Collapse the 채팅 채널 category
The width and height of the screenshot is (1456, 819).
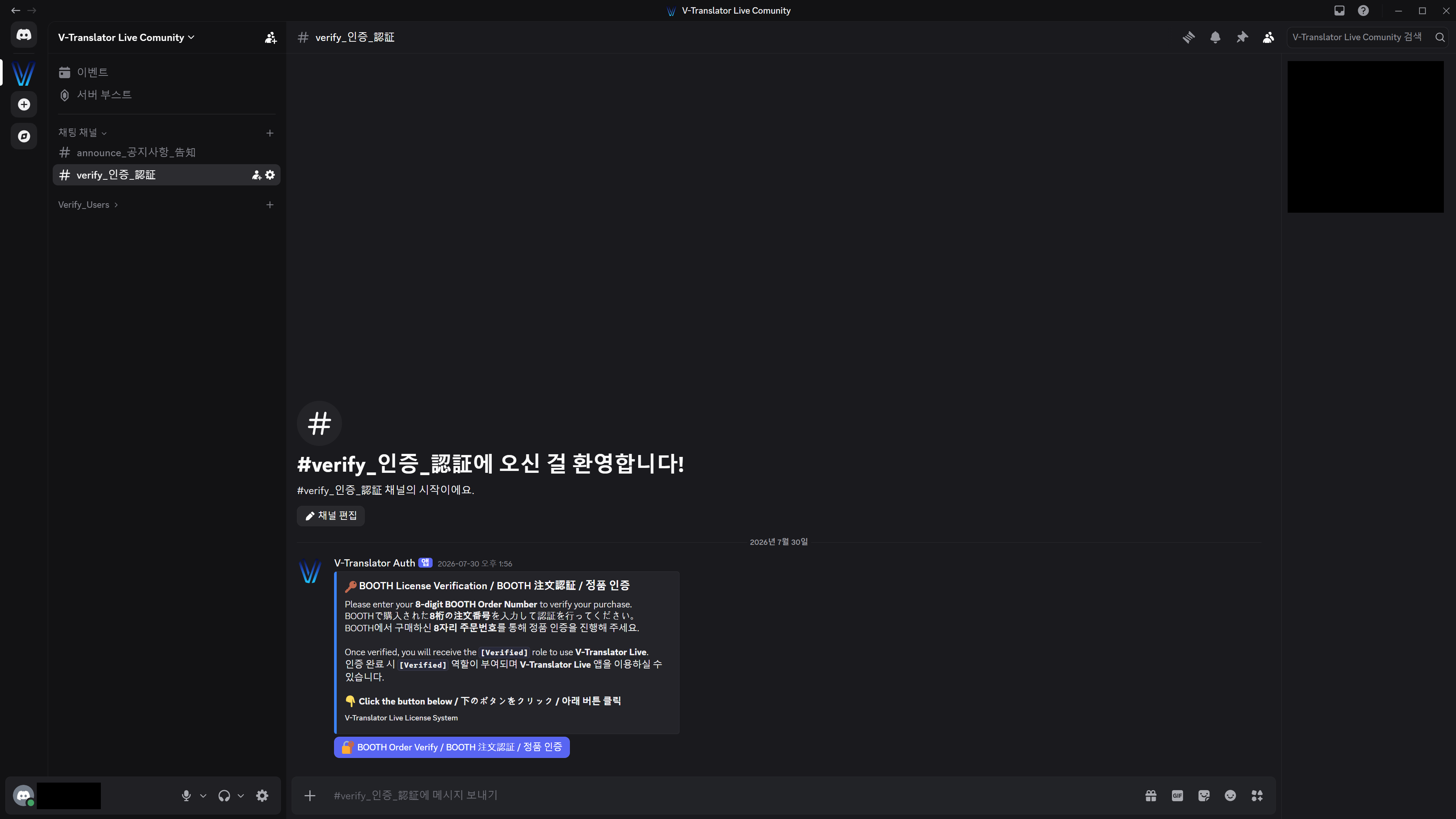[83, 133]
